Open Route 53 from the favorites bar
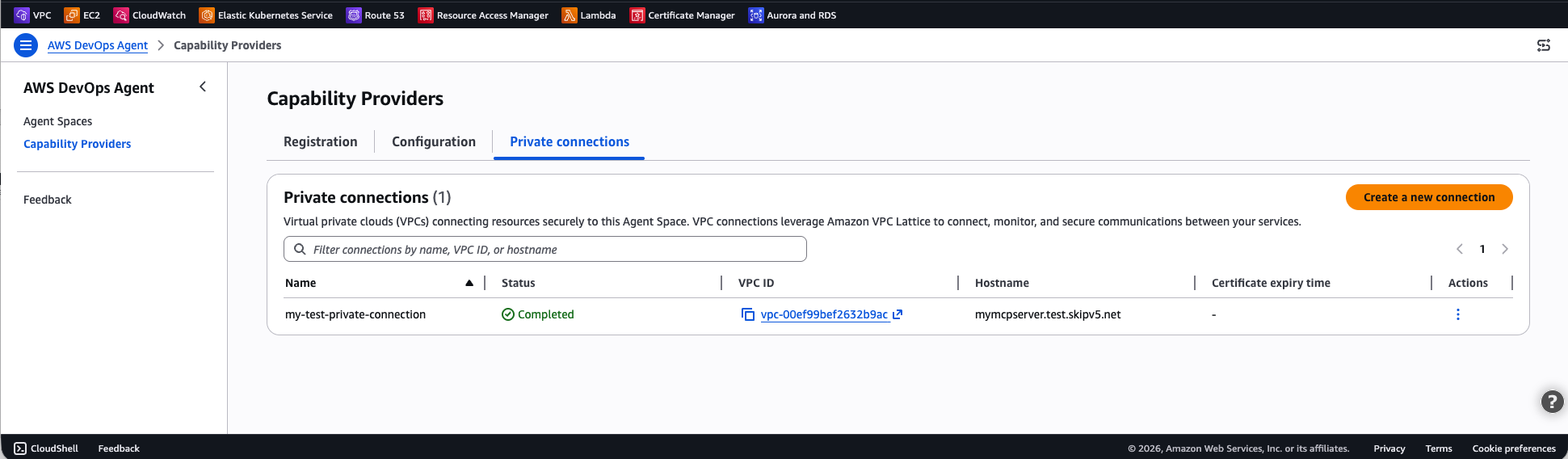This screenshot has height=459, width=1568. click(x=376, y=15)
